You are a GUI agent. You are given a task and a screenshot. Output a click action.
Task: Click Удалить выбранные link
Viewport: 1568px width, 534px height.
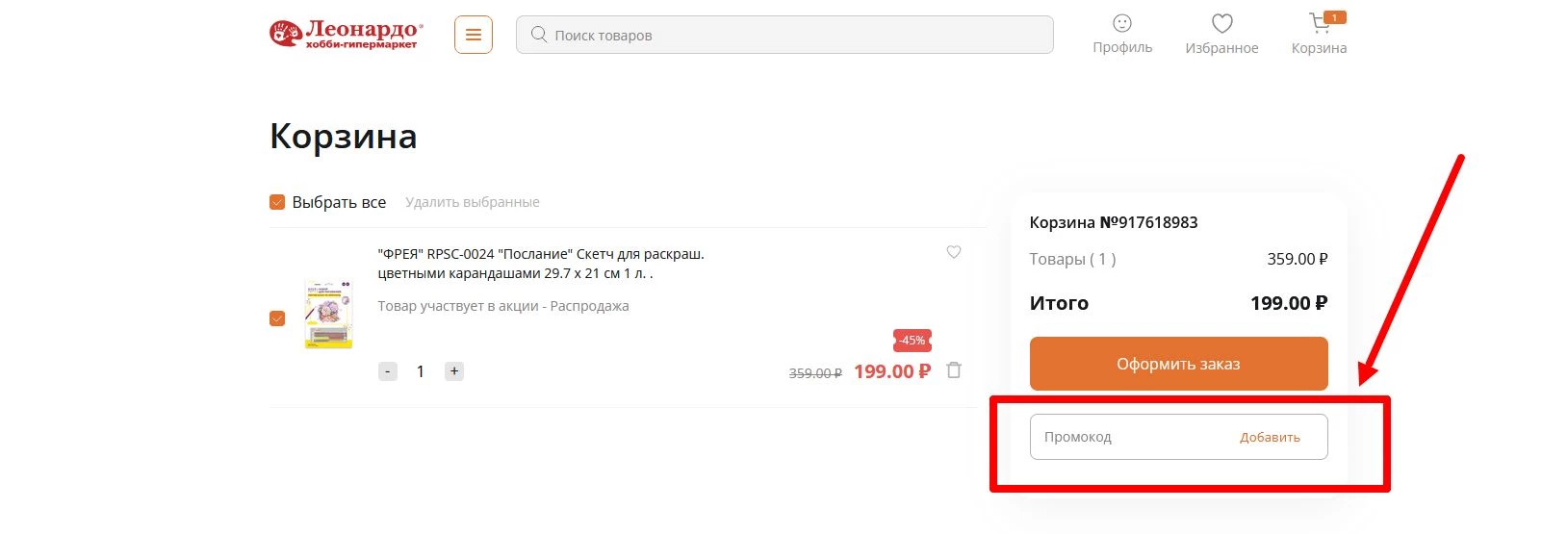point(473,202)
